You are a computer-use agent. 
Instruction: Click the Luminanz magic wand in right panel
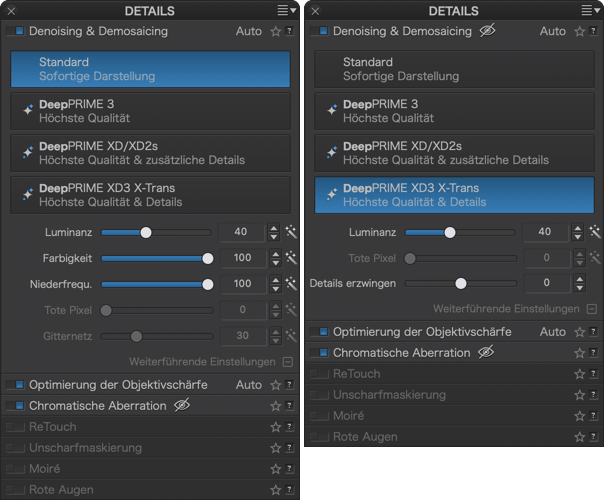pos(595,232)
